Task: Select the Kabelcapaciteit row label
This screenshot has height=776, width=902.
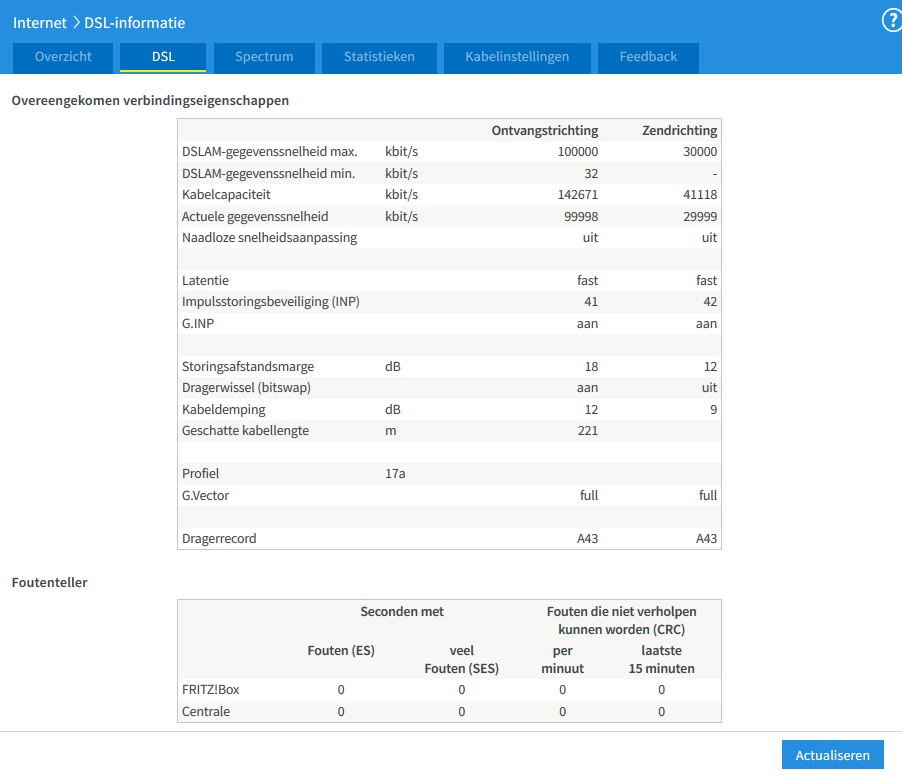Action: pos(226,194)
